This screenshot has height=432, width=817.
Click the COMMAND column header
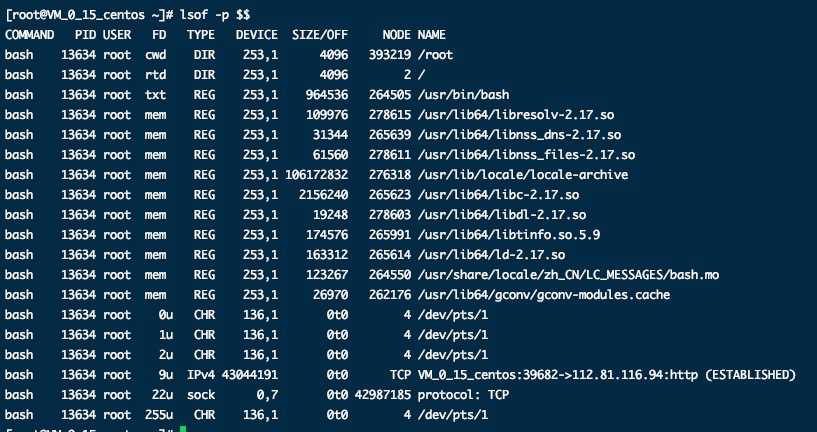[30, 35]
